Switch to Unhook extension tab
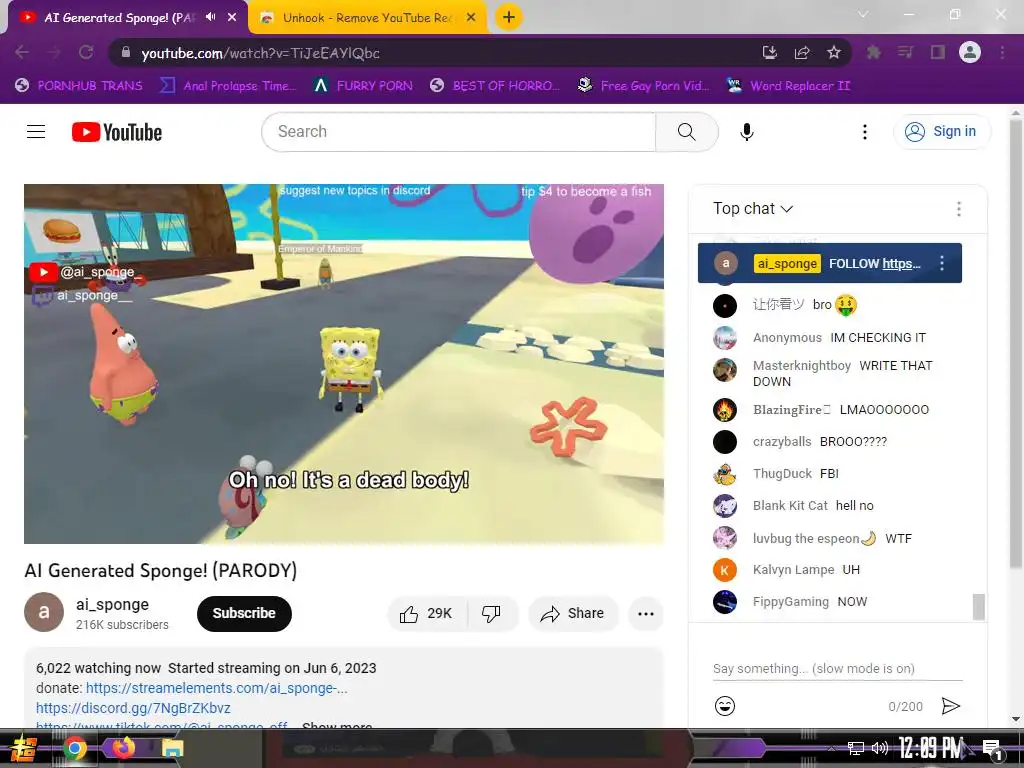Viewport: 1024px width, 768px height. point(368,18)
